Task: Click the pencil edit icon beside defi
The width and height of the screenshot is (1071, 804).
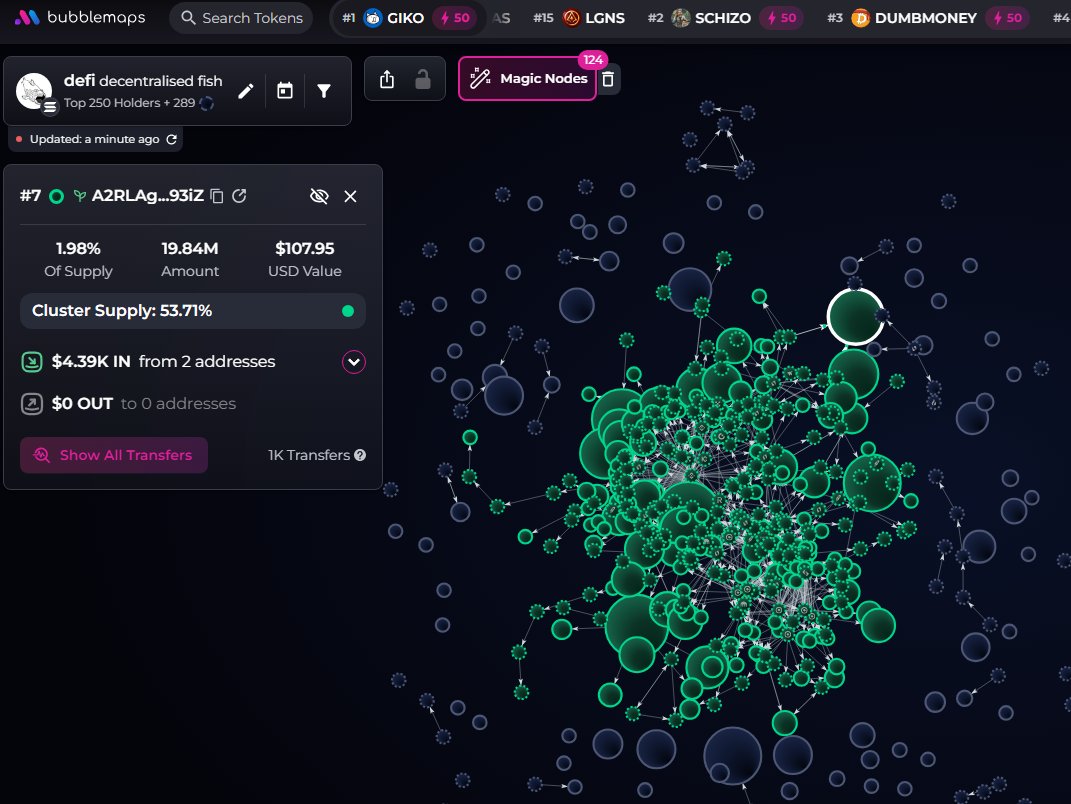Action: (x=246, y=91)
